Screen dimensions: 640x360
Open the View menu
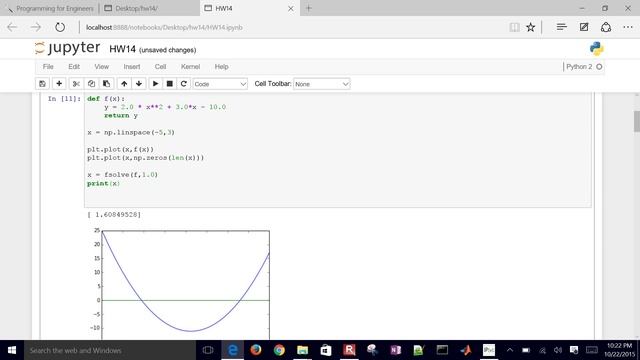(102, 67)
